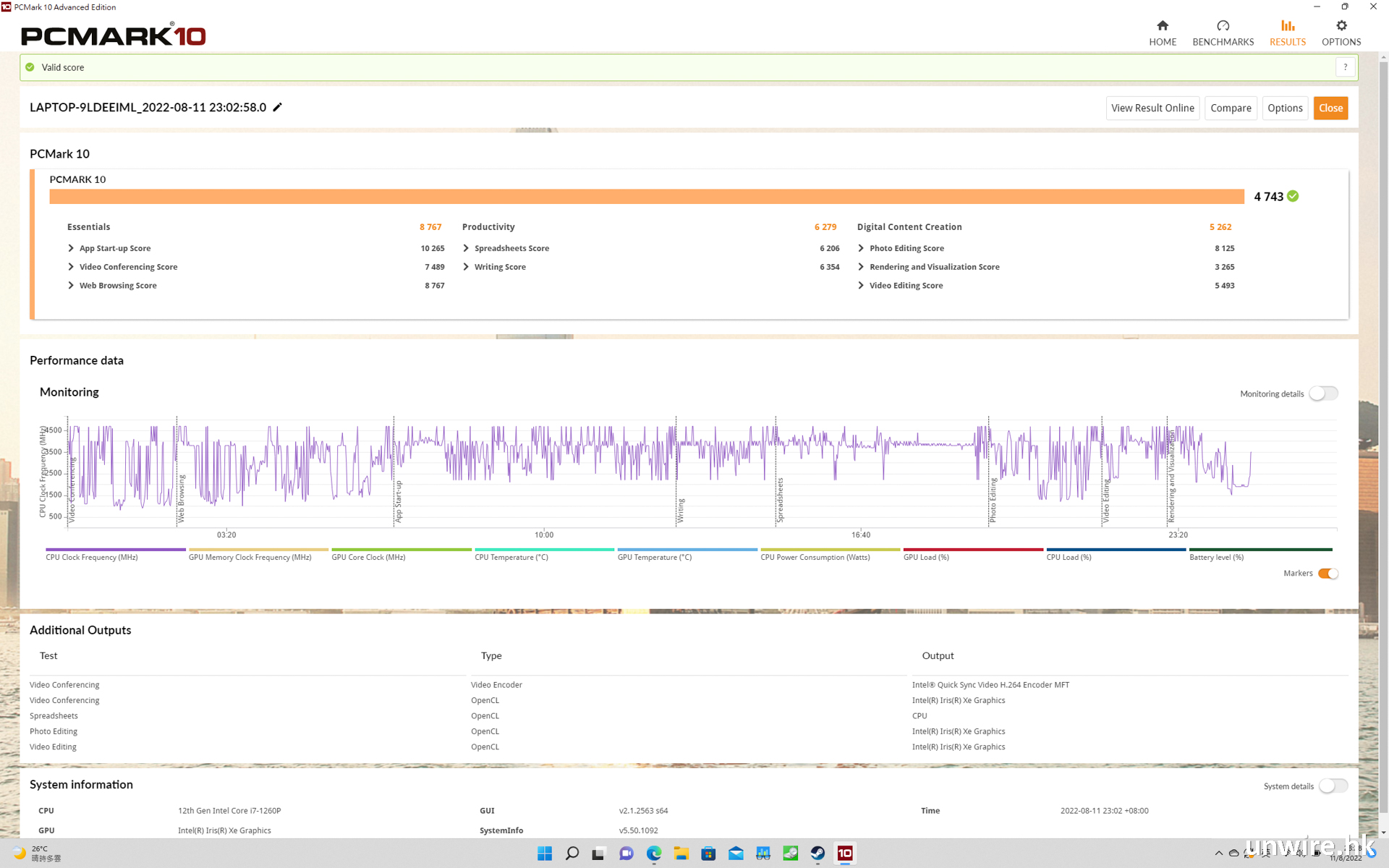This screenshot has width=1389, height=868.
Task: Expand the App Start-up Score row
Action: point(71,248)
